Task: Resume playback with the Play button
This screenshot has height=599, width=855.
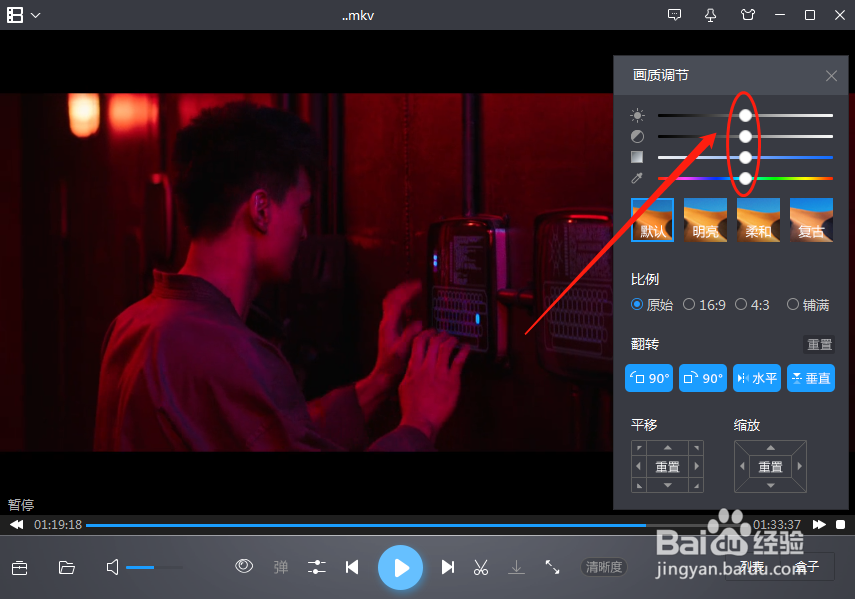Action: coord(401,567)
